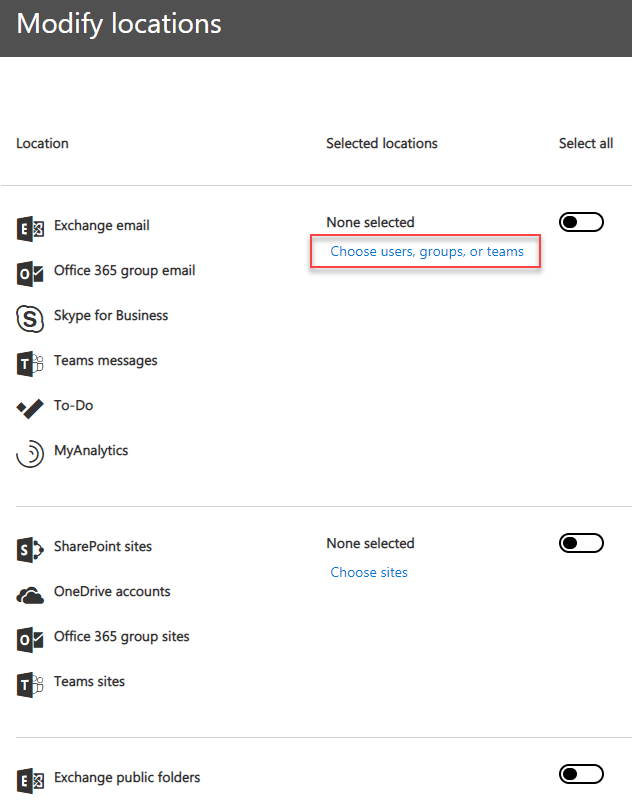Click the Exchange public folders icon
Screen dimensions: 632x809
click(30, 780)
